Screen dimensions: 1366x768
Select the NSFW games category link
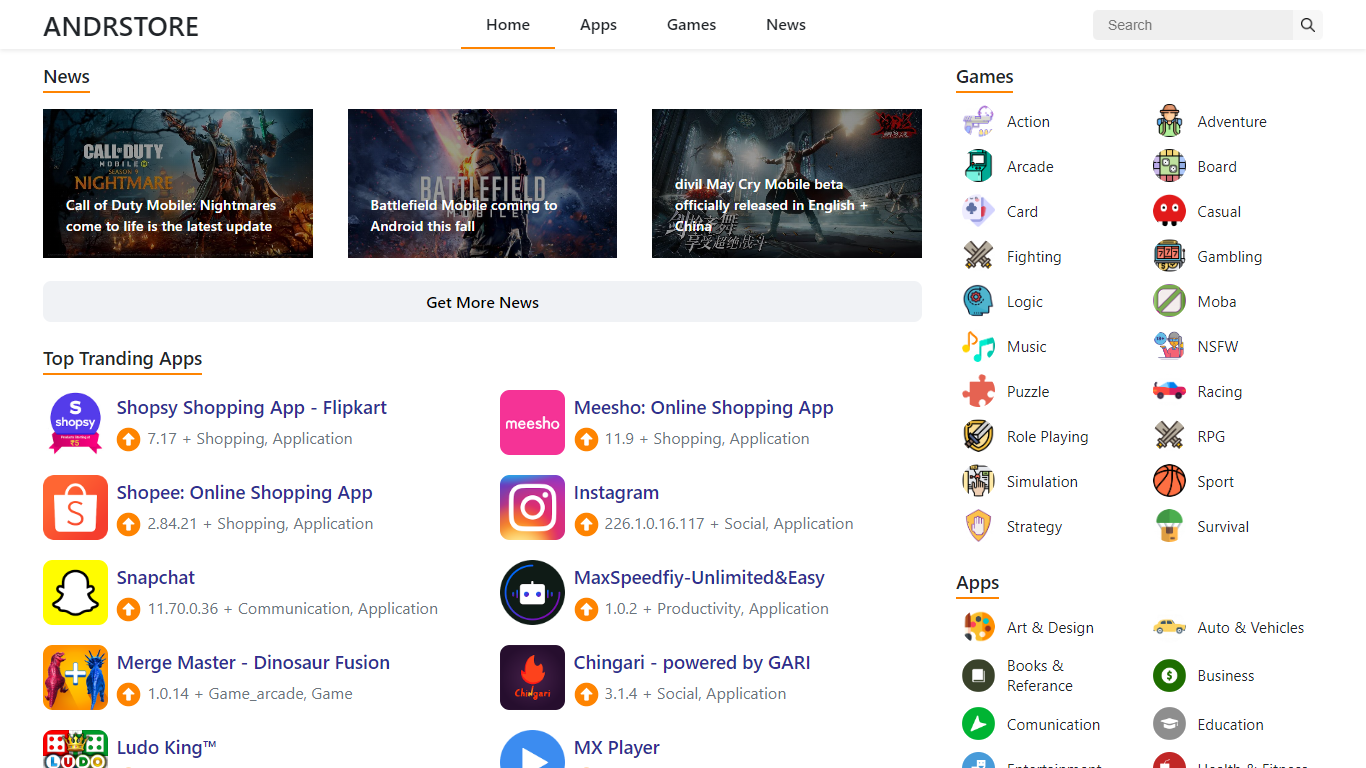(1218, 346)
